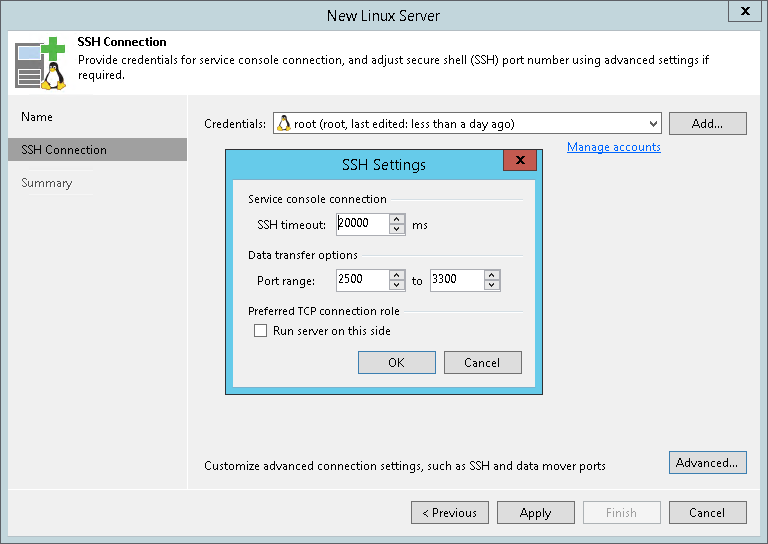This screenshot has height=544, width=768.
Task: Click the disabled Finish button
Action: (622, 513)
